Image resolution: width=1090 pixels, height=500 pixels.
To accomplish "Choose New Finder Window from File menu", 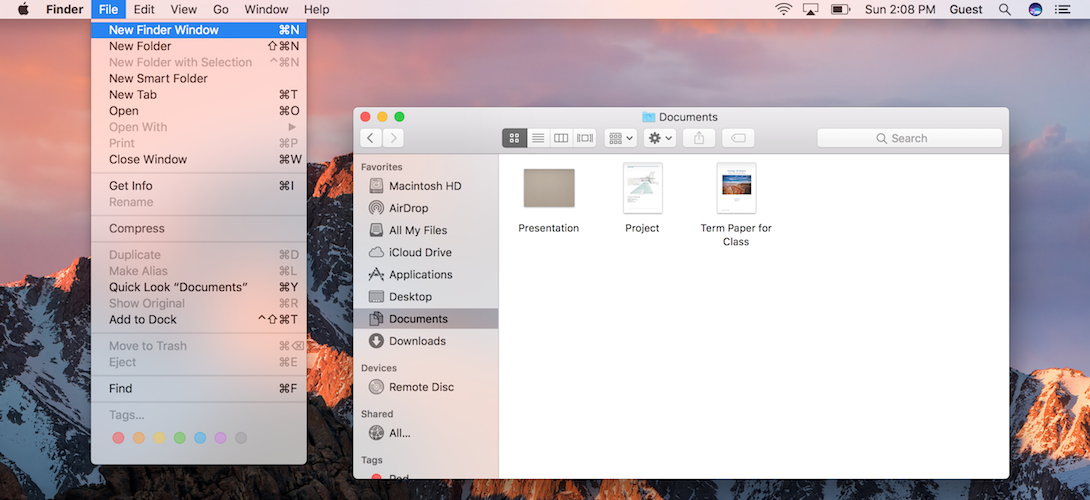I will click(199, 30).
